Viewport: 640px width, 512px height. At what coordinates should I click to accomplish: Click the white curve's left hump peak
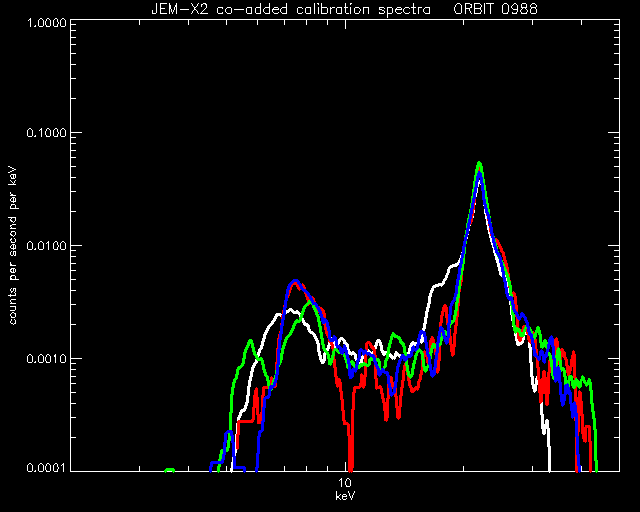coord(291,311)
